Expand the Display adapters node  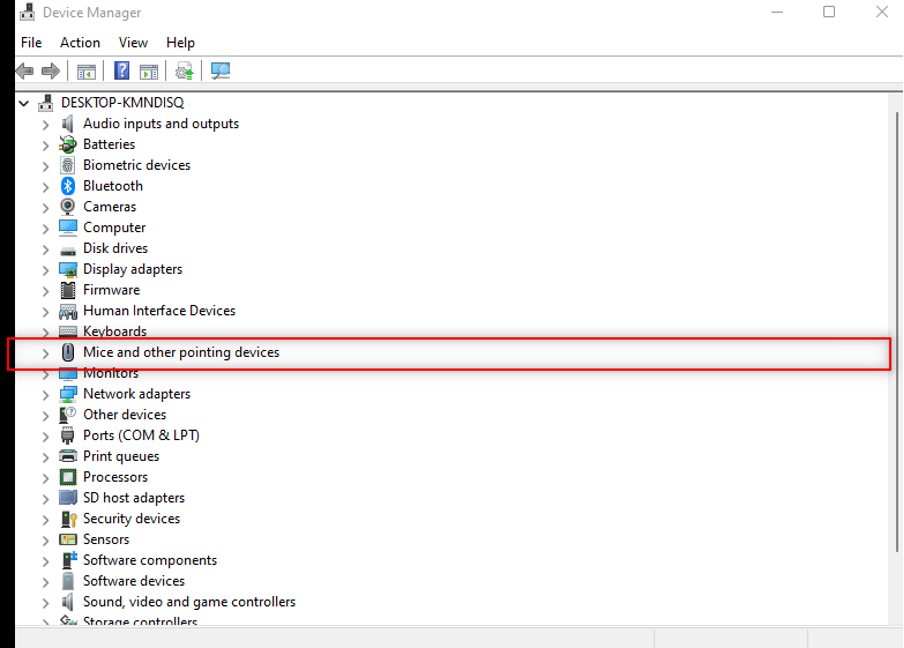pos(45,270)
